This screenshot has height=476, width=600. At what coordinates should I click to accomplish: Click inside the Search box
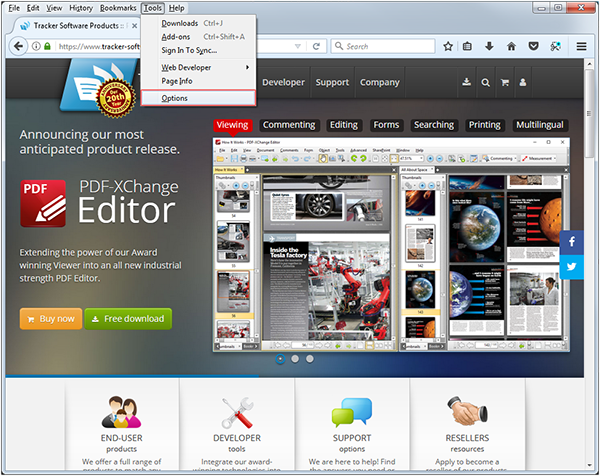[x=383, y=46]
